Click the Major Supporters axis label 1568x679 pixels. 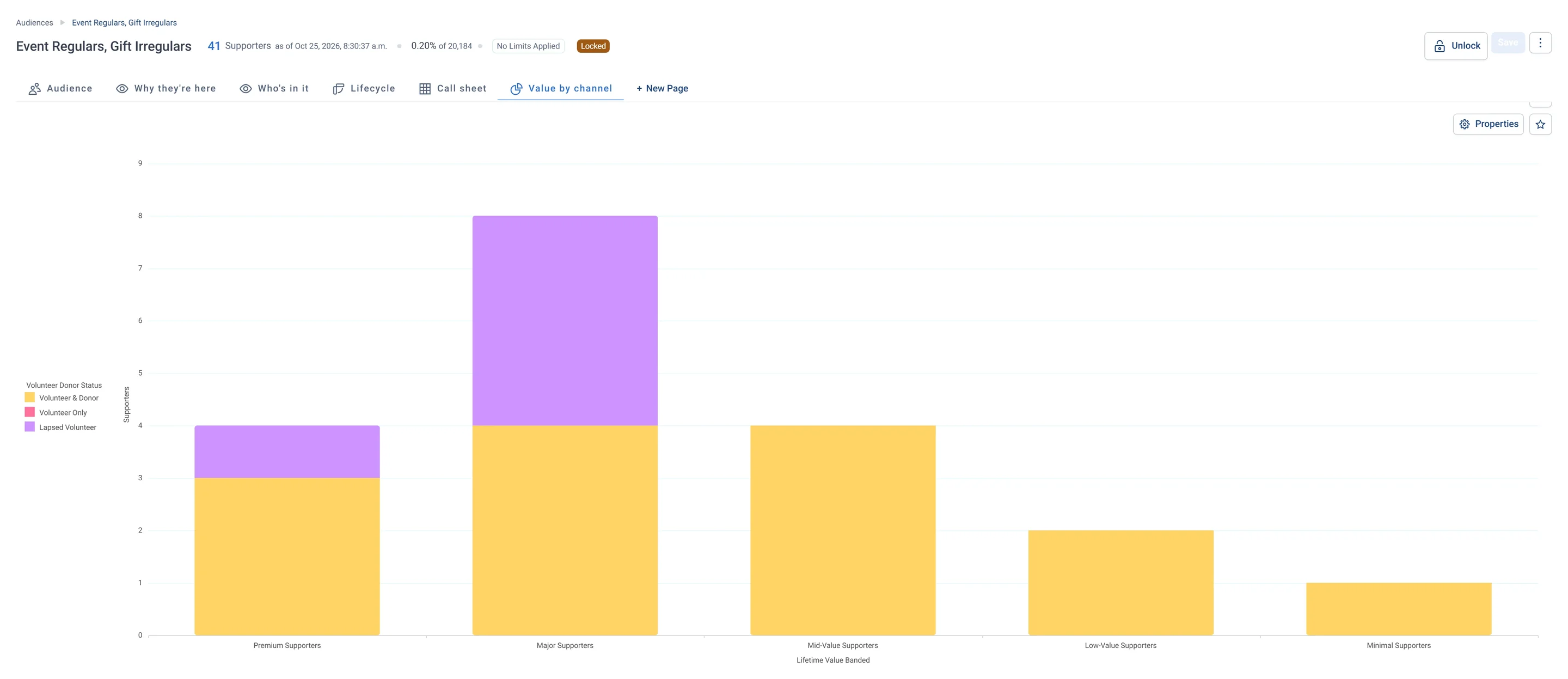pyautogui.click(x=565, y=645)
